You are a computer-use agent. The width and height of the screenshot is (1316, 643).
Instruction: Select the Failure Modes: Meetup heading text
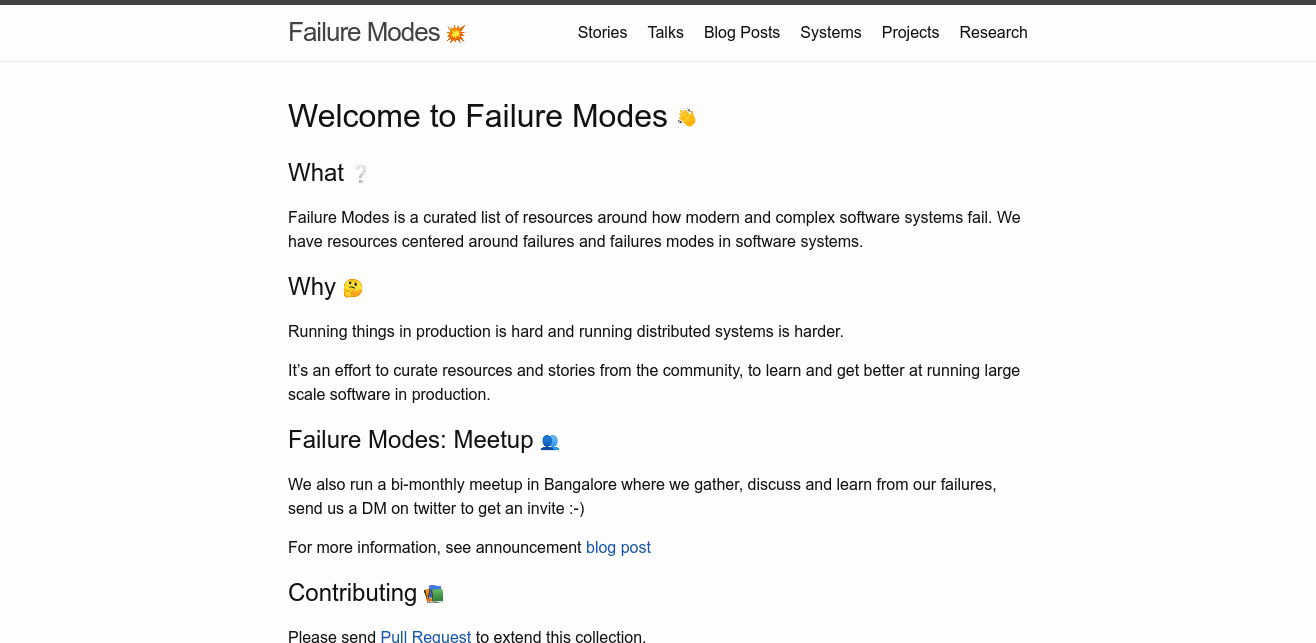[x=410, y=440]
